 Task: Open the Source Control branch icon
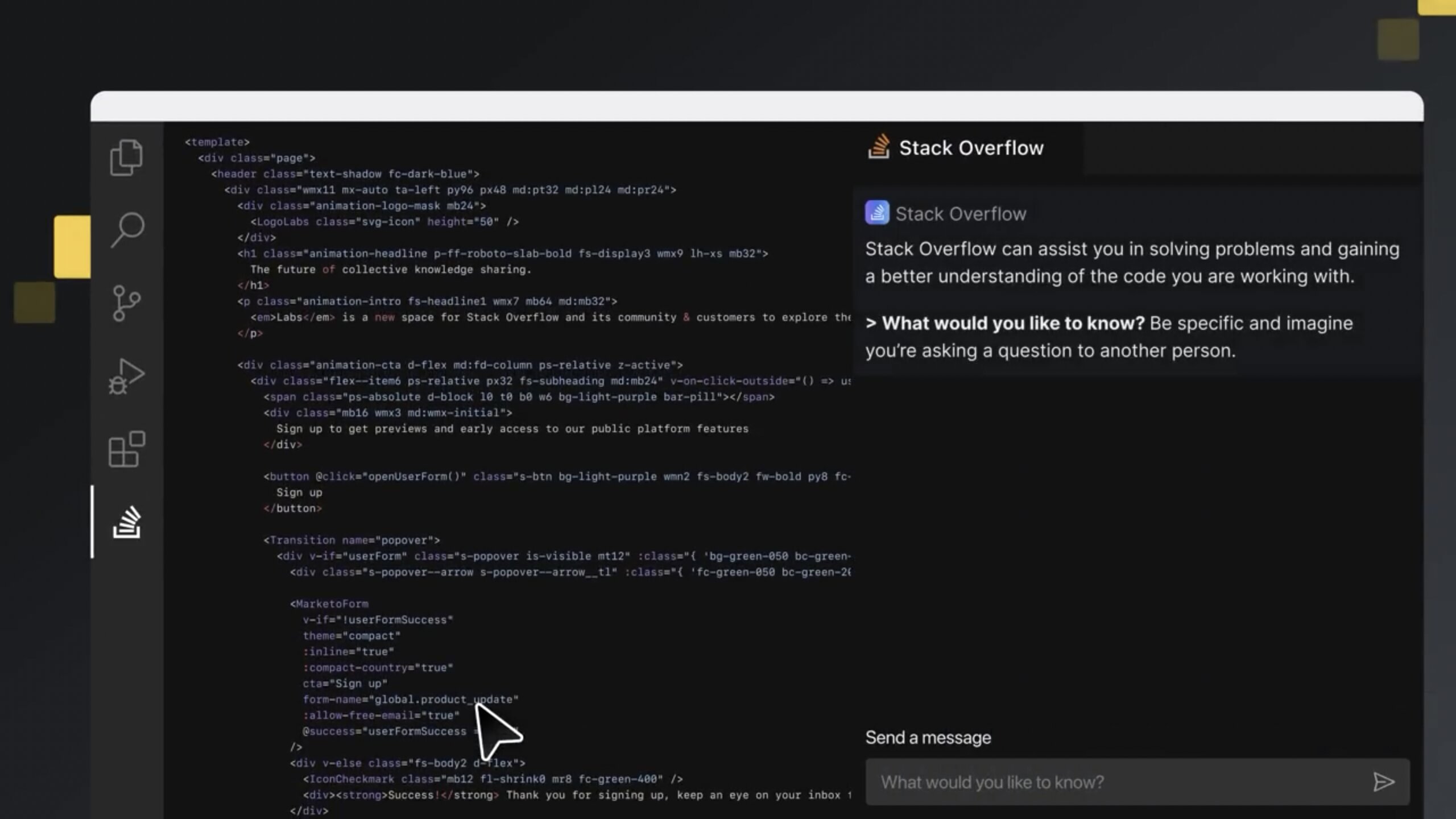click(x=126, y=303)
